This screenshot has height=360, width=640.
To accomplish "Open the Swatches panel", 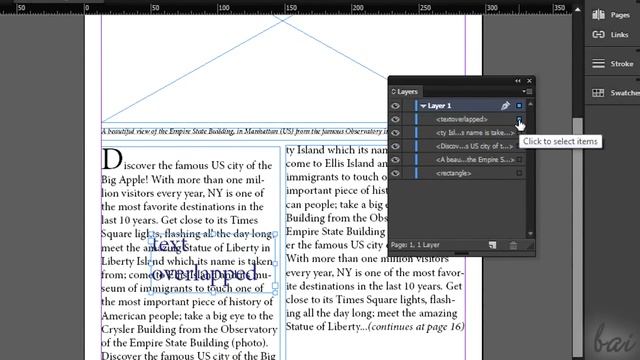I will (616, 93).
